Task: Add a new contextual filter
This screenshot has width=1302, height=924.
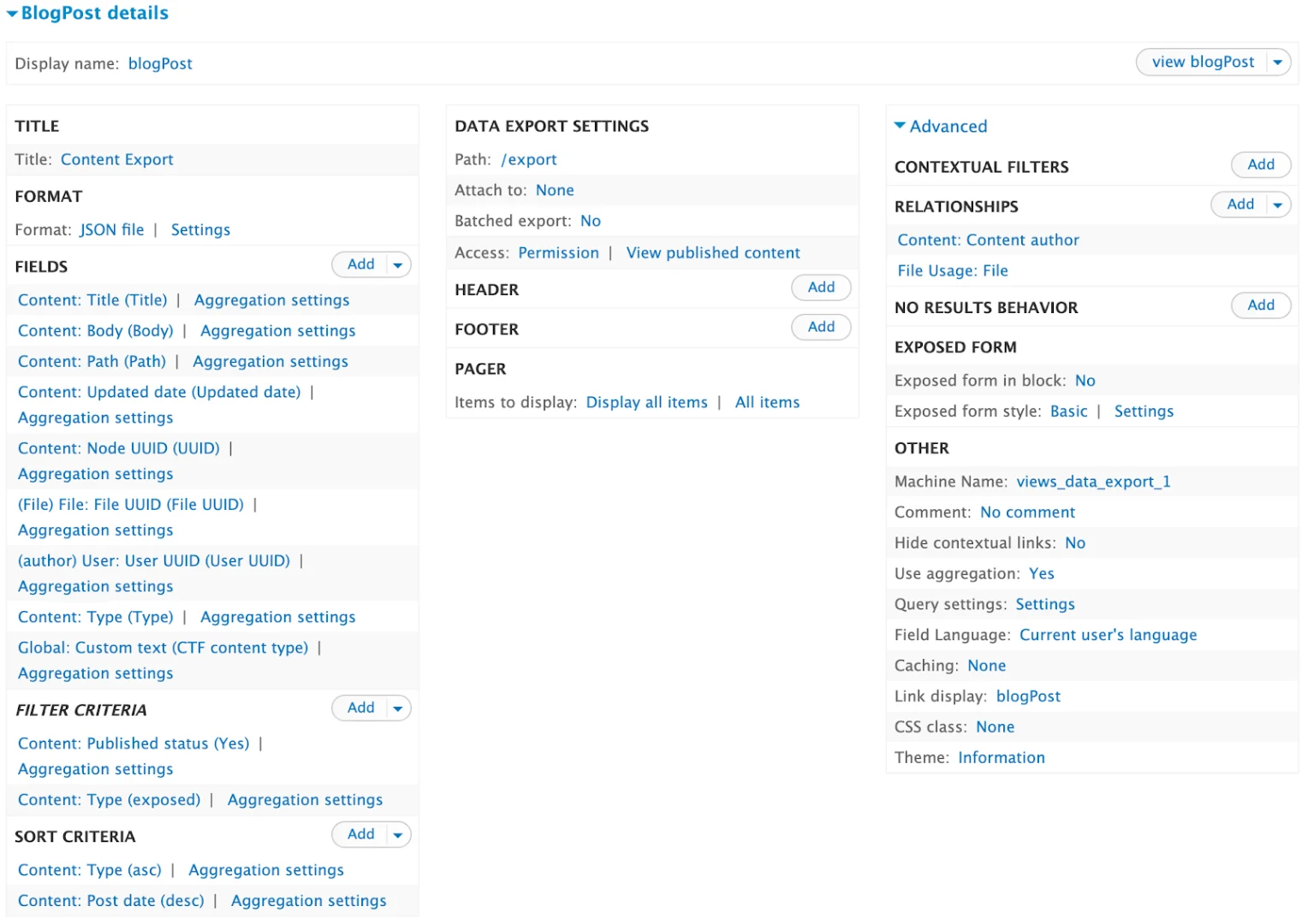Action: (1260, 165)
